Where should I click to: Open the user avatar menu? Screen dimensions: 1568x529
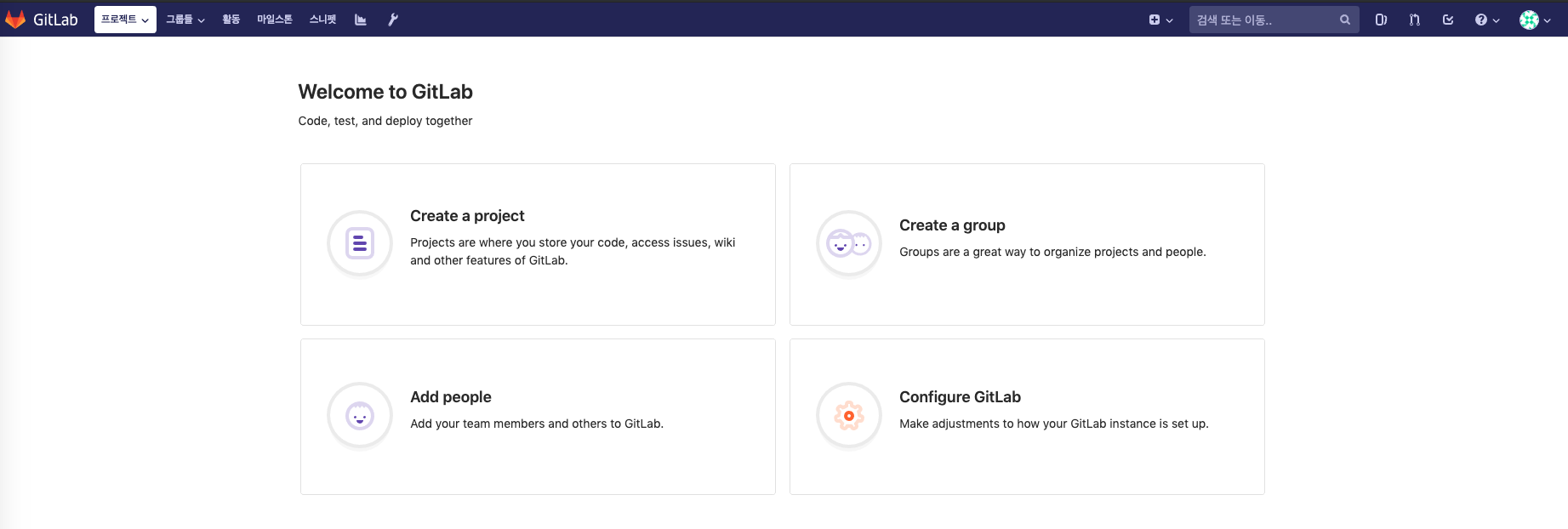coord(1535,20)
